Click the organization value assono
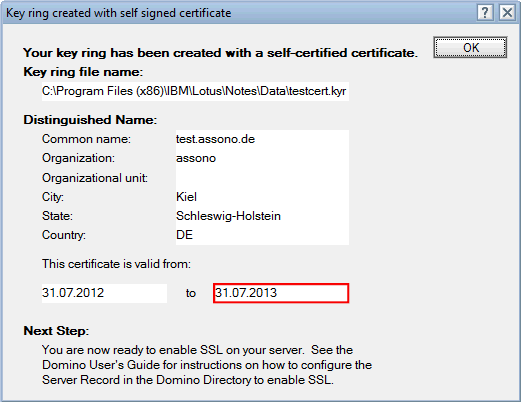Image resolution: width=522 pixels, height=402 pixels. point(196,158)
